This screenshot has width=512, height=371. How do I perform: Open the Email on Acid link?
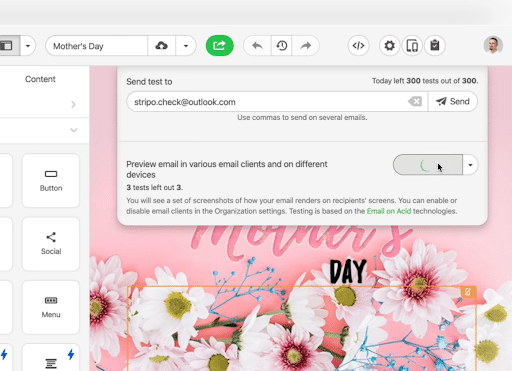(x=389, y=211)
